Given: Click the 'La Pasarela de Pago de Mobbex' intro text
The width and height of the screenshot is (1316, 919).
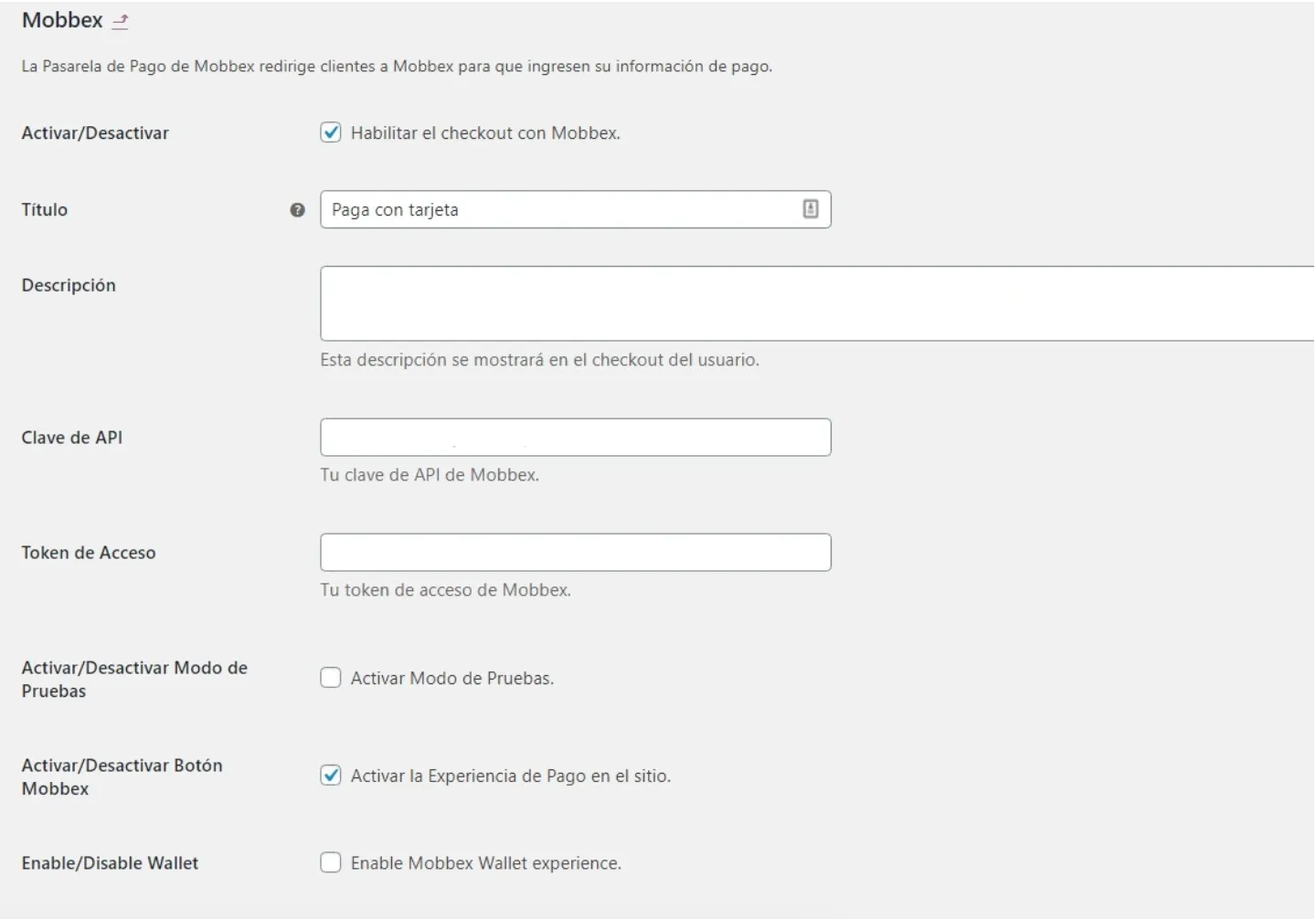Looking at the screenshot, I should [397, 67].
